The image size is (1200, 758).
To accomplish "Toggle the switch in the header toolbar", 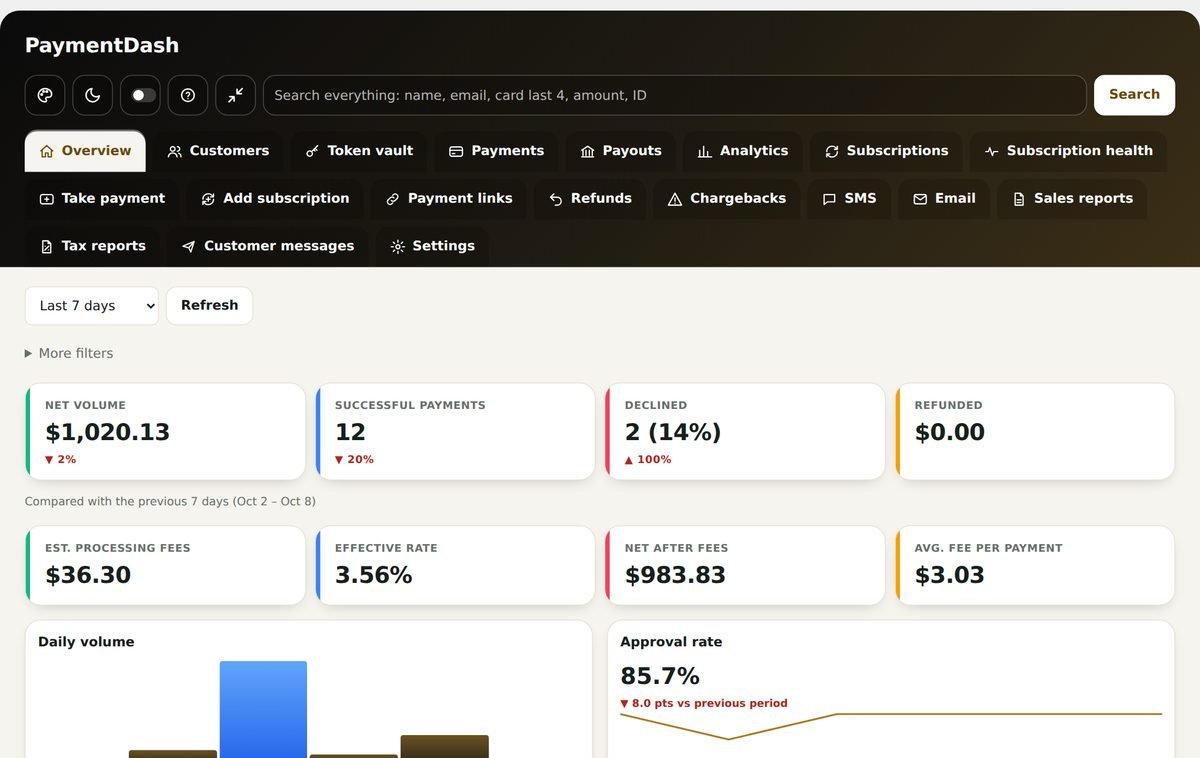I will 140,95.
